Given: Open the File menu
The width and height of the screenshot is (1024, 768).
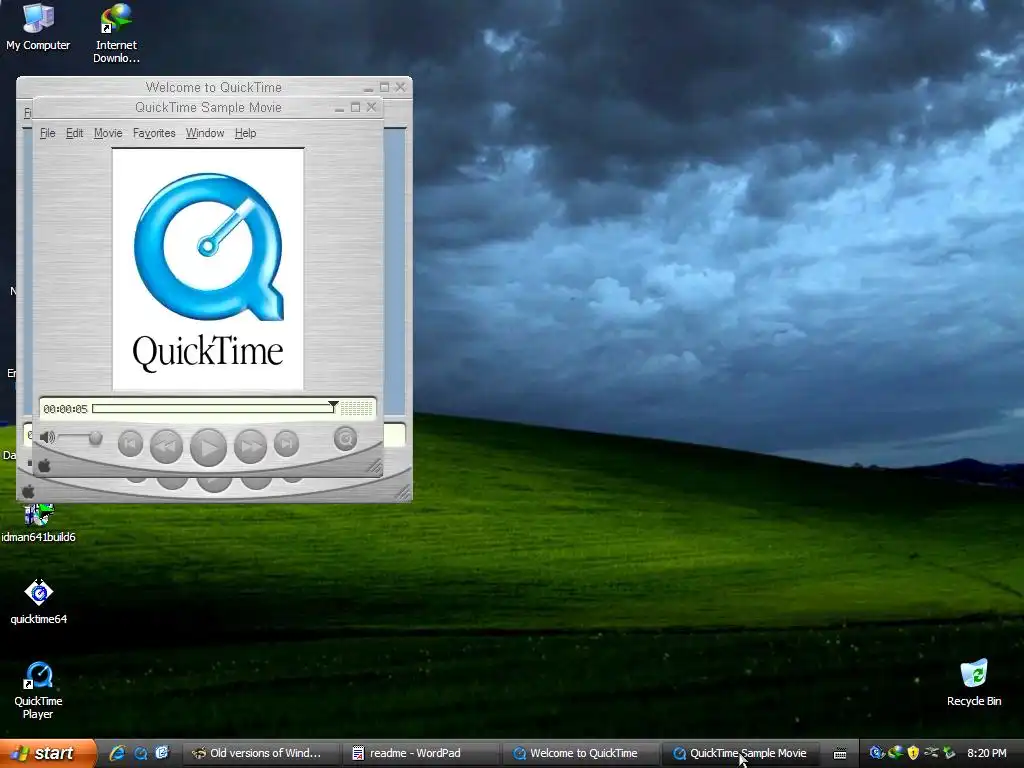Looking at the screenshot, I should click(48, 133).
